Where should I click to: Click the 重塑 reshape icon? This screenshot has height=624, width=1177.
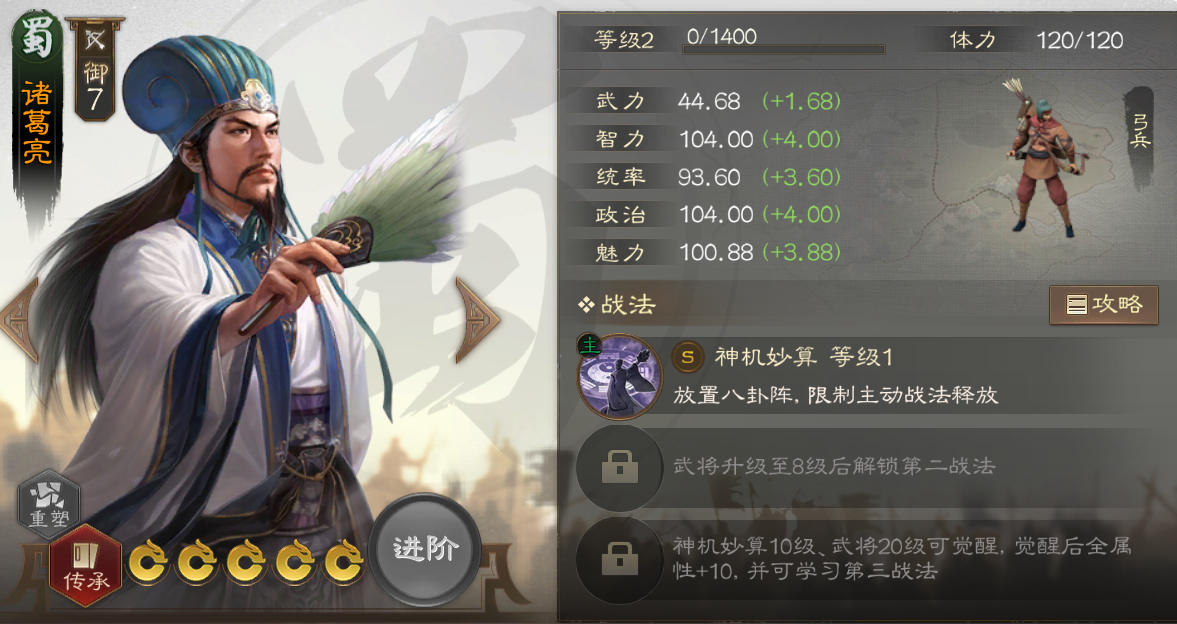pyautogui.click(x=49, y=504)
